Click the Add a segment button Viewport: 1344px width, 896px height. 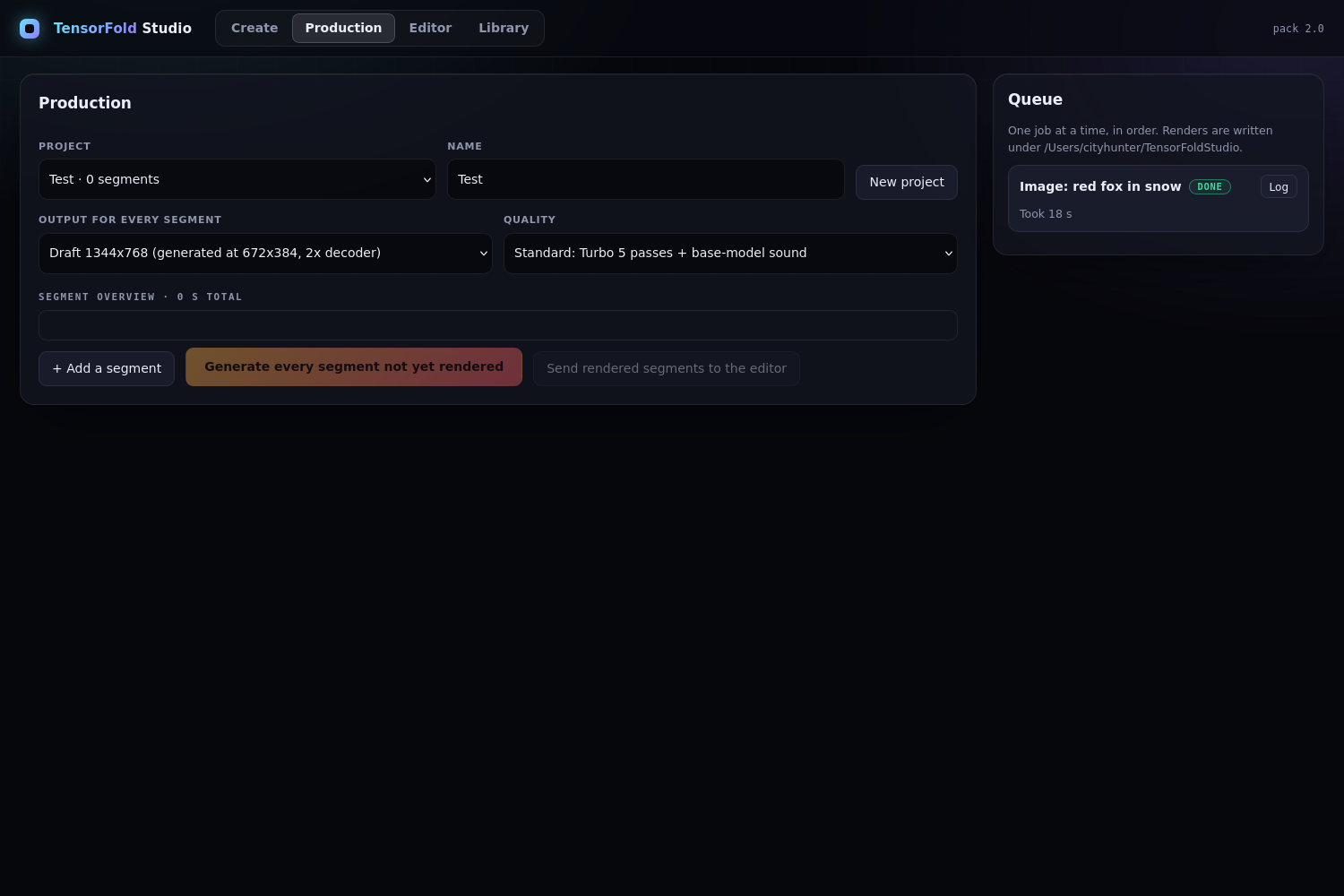click(107, 368)
